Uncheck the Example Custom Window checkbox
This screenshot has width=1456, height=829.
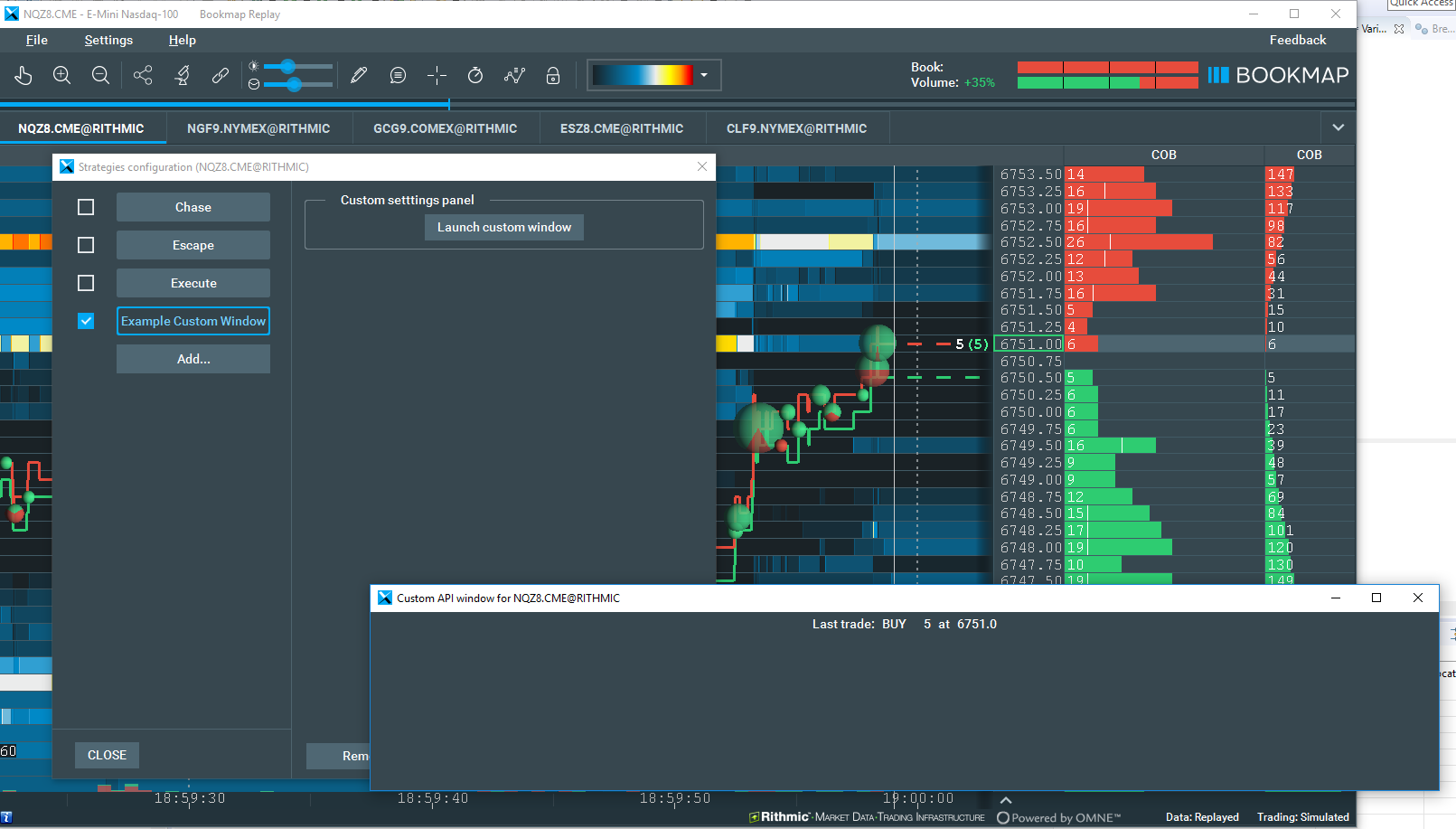[86, 321]
